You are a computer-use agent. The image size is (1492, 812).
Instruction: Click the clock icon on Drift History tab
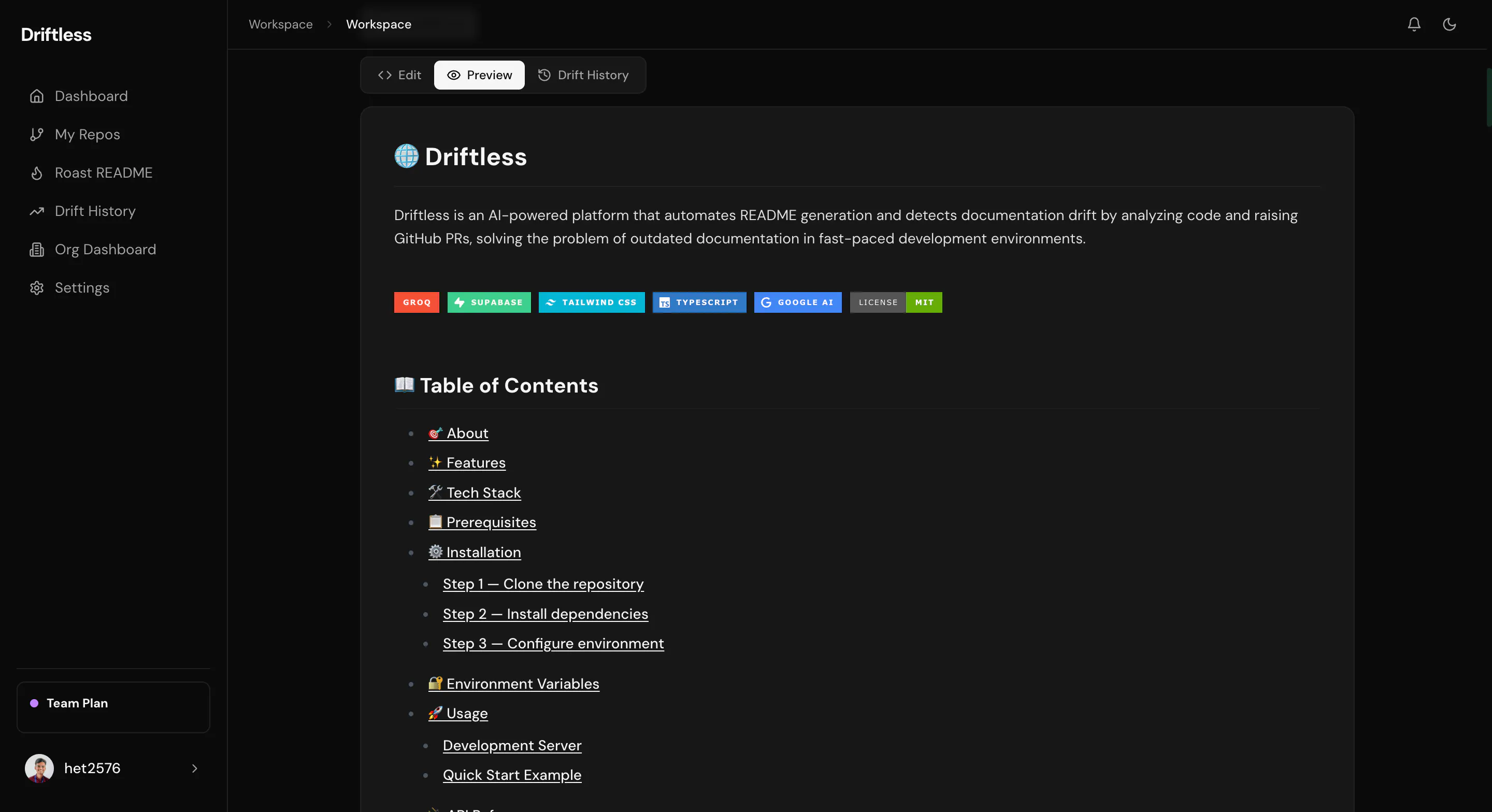(544, 75)
